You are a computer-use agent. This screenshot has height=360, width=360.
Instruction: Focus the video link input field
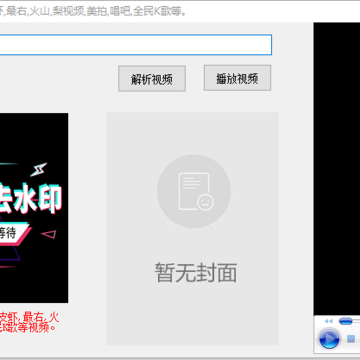click(x=135, y=45)
